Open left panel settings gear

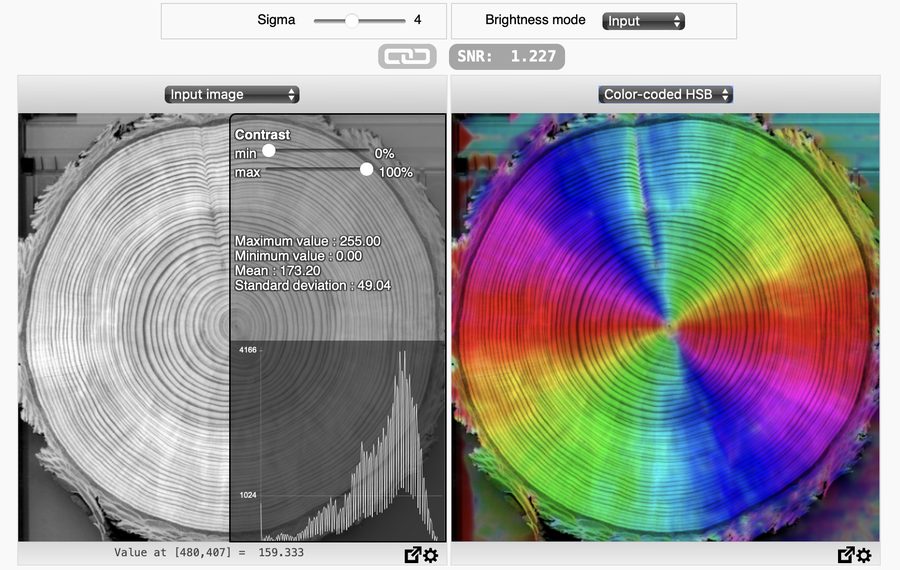pos(430,555)
